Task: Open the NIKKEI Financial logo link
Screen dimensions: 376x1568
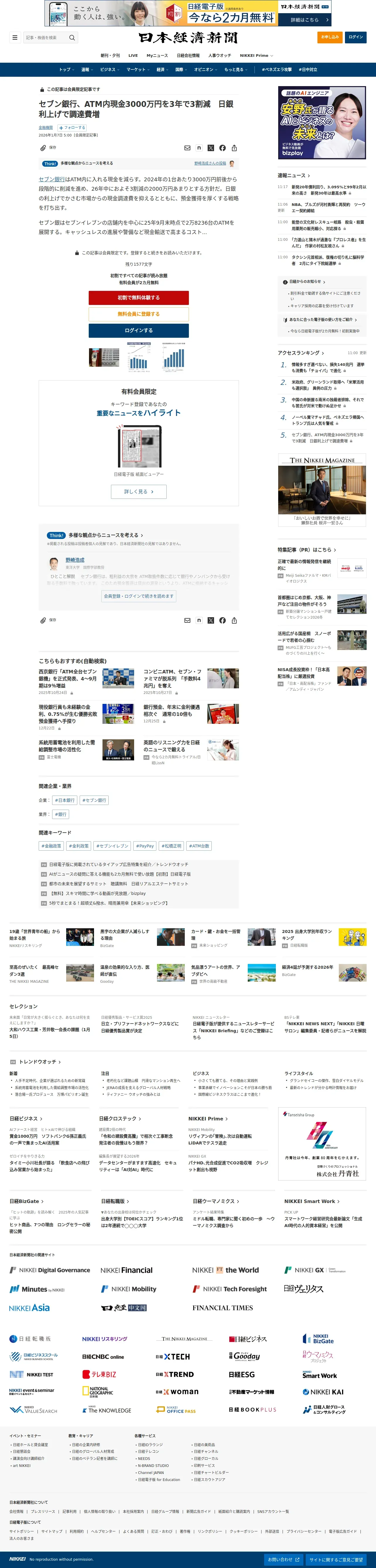Action: (x=127, y=1270)
